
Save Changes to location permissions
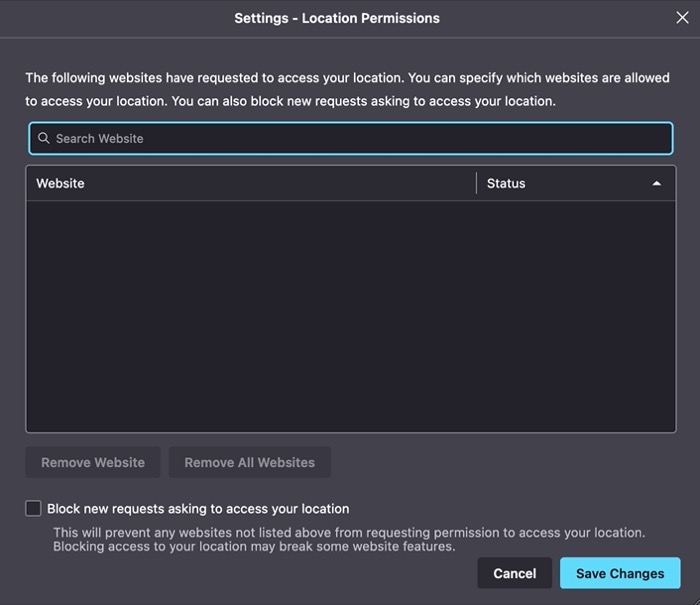pyautogui.click(x=620, y=573)
